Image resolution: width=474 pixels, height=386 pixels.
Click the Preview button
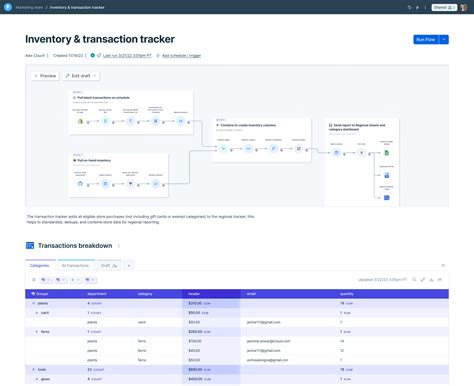(x=45, y=76)
